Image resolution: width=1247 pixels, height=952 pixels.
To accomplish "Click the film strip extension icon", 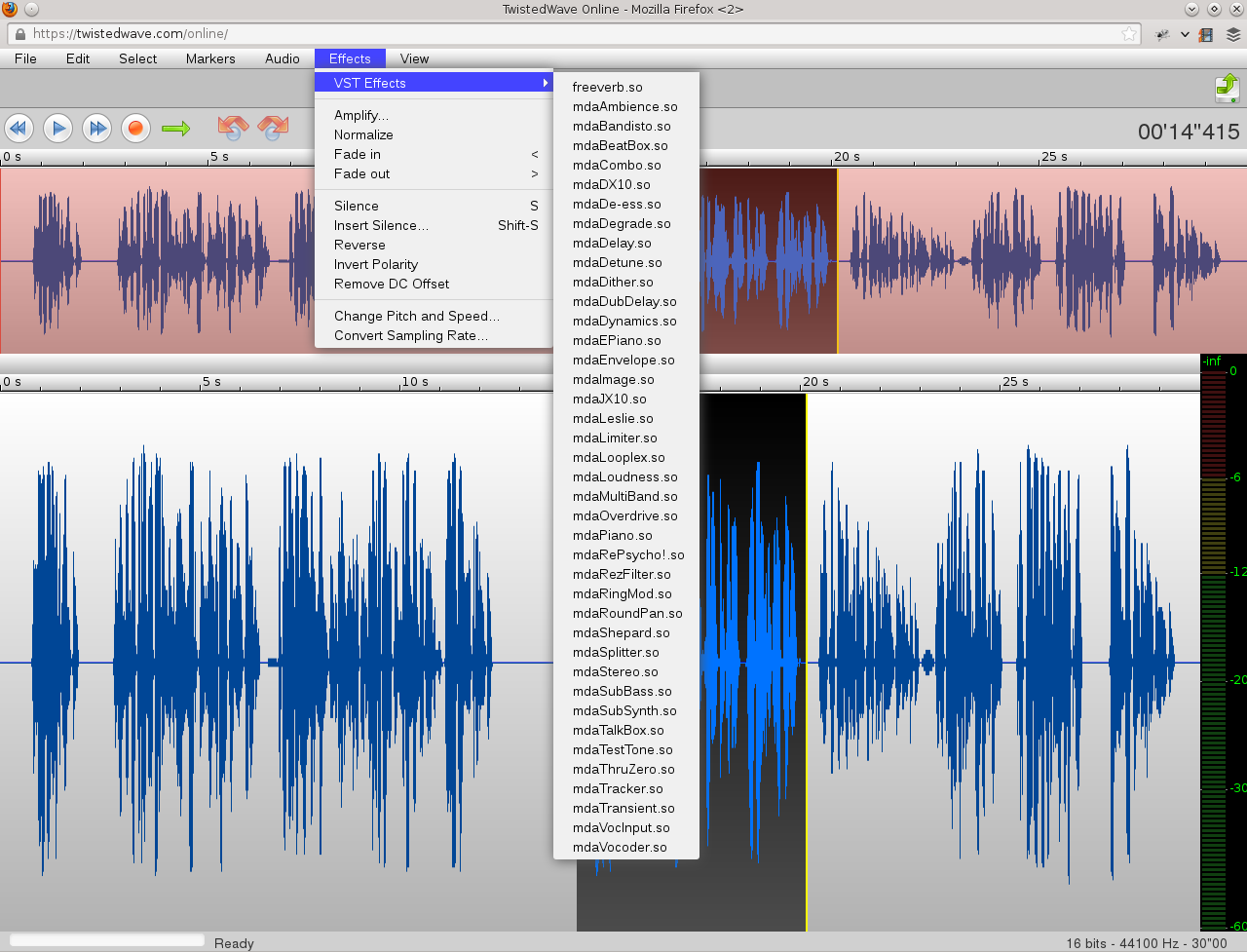I will pyautogui.click(x=1206, y=34).
